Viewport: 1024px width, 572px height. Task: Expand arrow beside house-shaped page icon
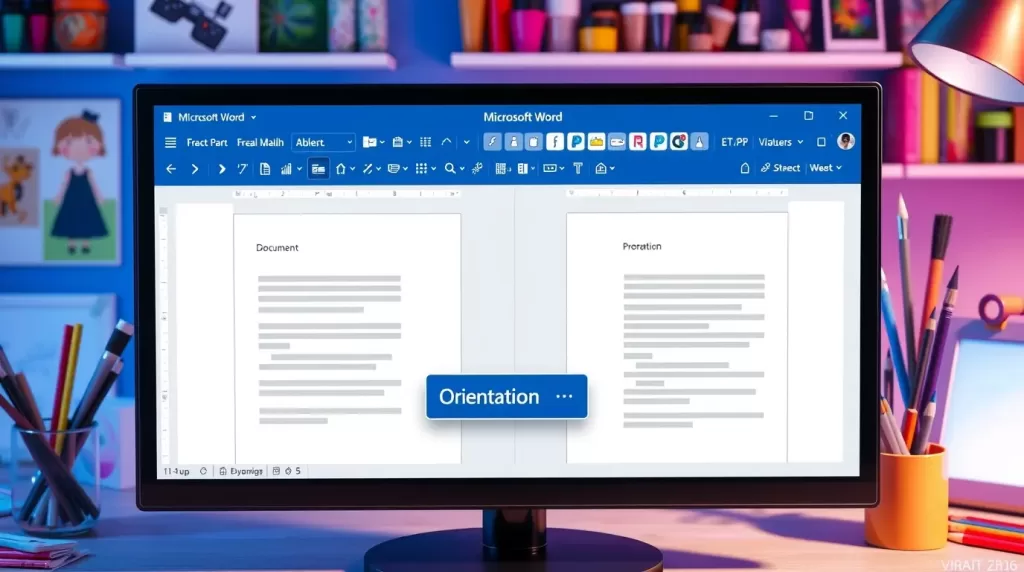(613, 169)
